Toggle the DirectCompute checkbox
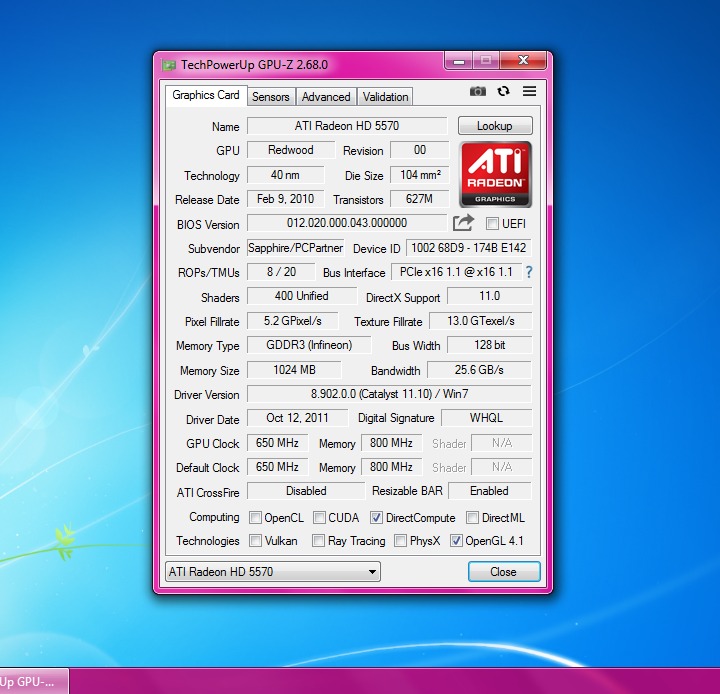Screen dimensions: 720x694 pyautogui.click(x=376, y=518)
